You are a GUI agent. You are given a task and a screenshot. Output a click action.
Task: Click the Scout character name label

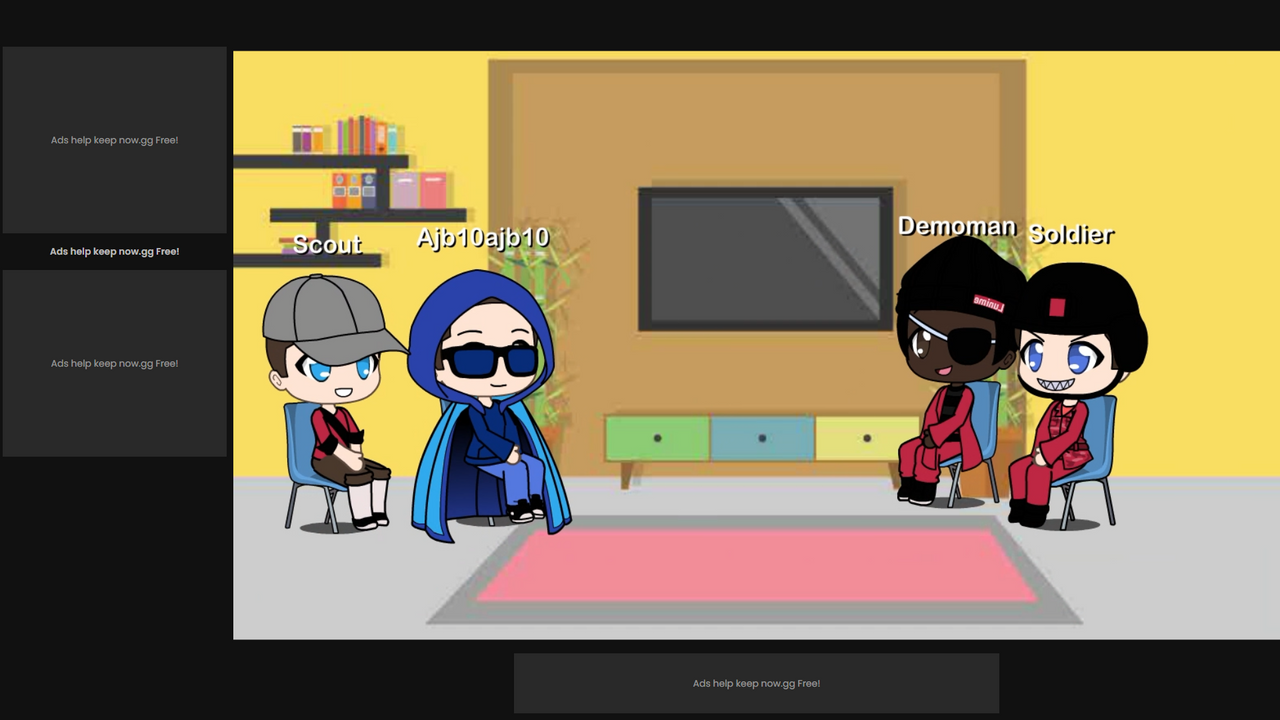tap(327, 244)
